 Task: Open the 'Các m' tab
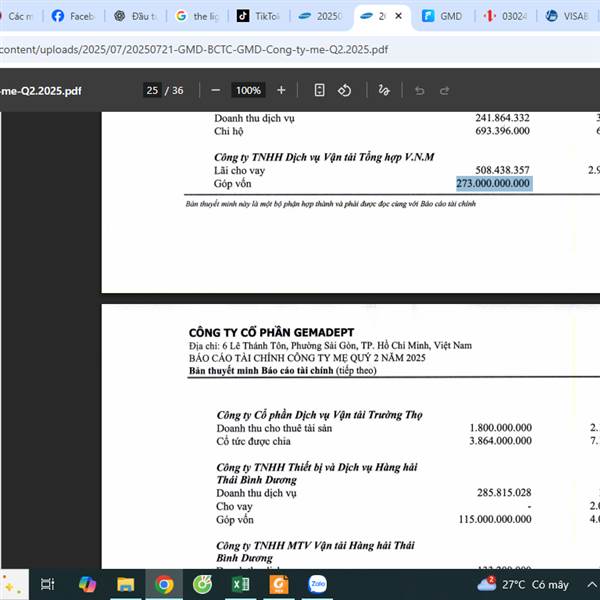point(18,16)
